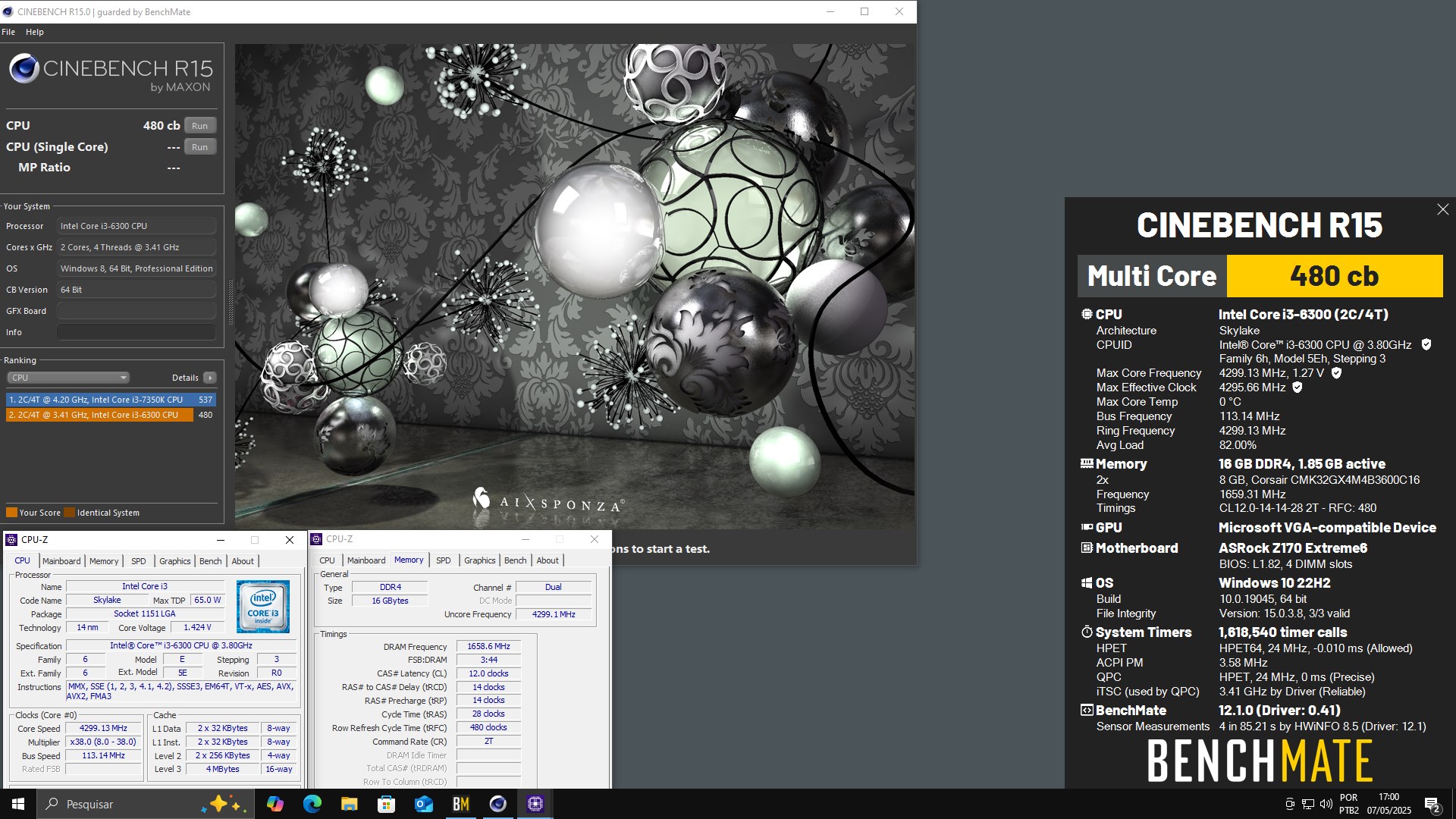Click the GFX Board field
Image resolution: width=1456 pixels, height=819 pixels.
tap(136, 311)
